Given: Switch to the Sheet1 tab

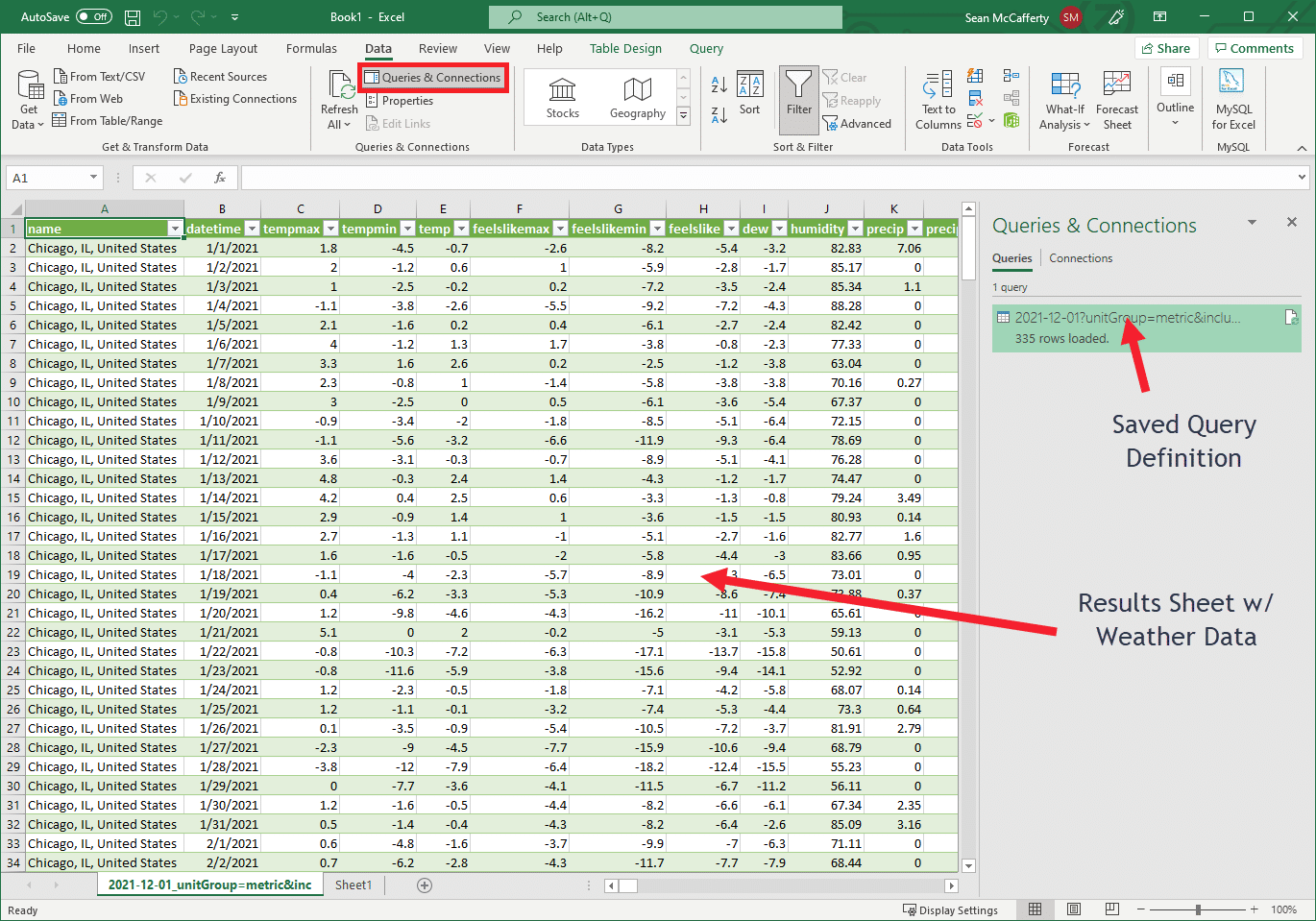Looking at the screenshot, I should click(x=353, y=885).
